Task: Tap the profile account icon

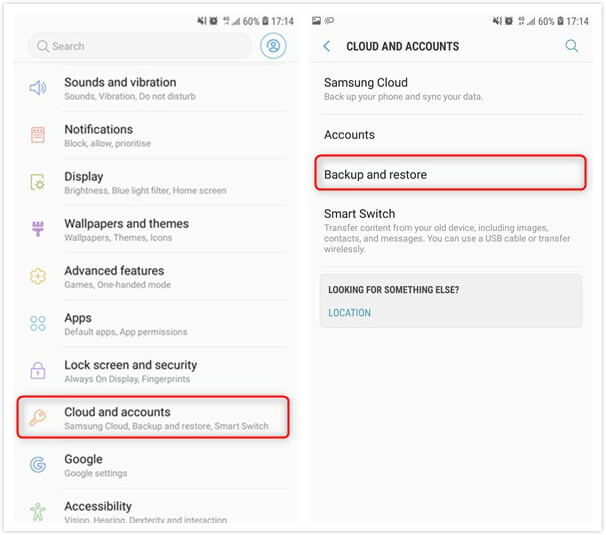Action: click(x=273, y=46)
